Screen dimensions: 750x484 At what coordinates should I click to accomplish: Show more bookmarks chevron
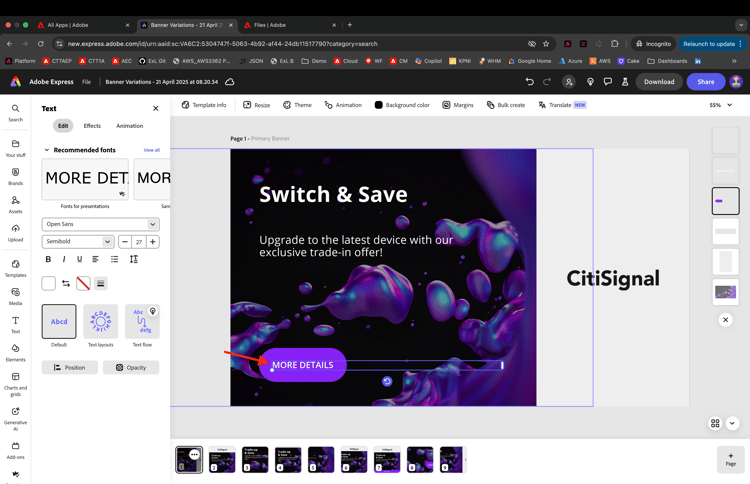pyautogui.click(x=734, y=61)
